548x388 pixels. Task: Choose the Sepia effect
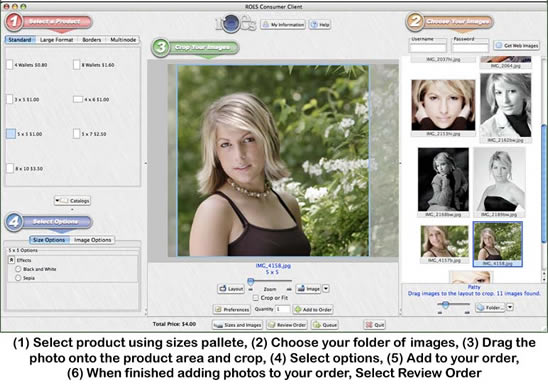(x=18, y=278)
